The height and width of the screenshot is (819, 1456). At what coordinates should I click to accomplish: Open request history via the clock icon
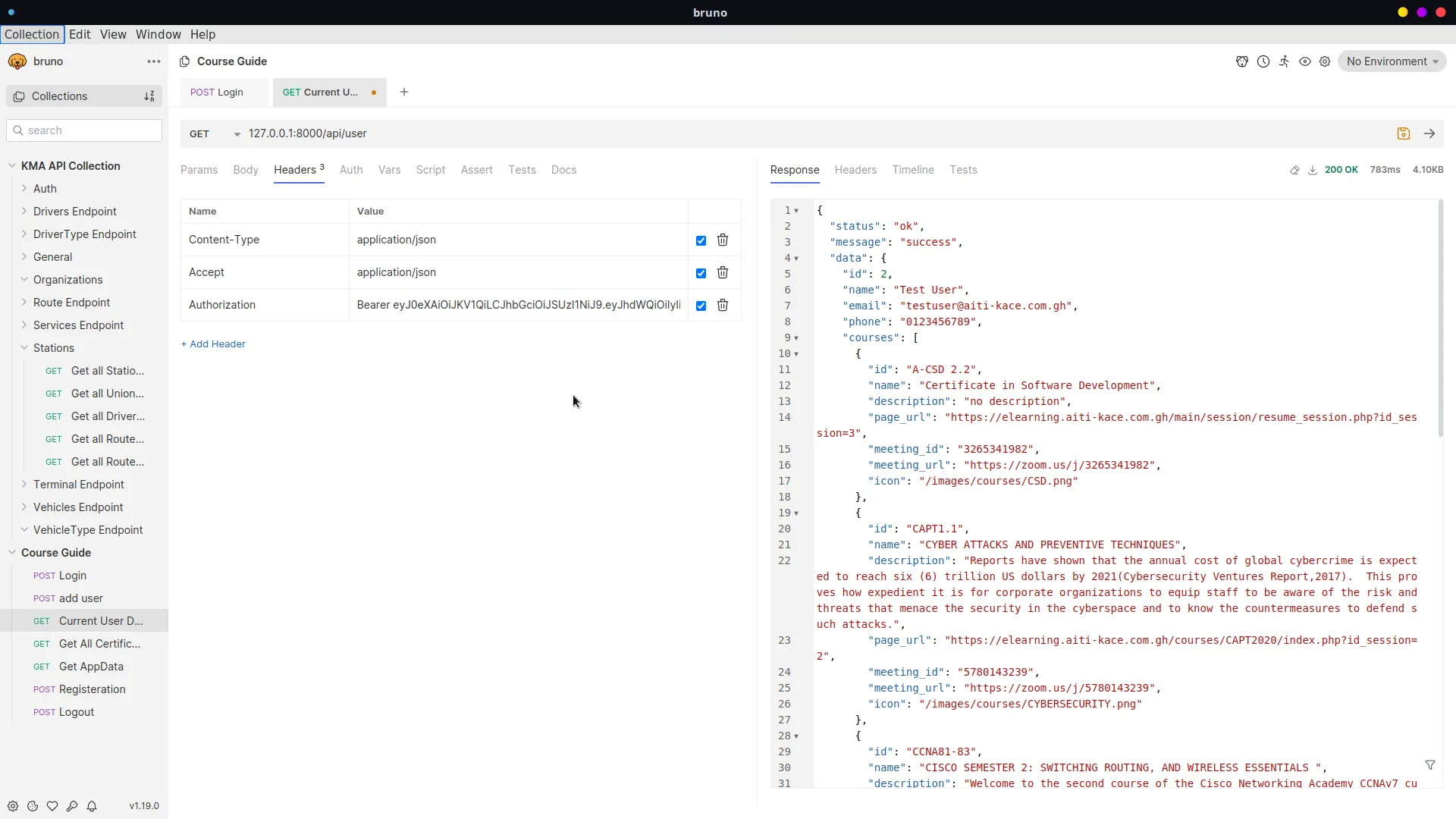click(x=1263, y=61)
